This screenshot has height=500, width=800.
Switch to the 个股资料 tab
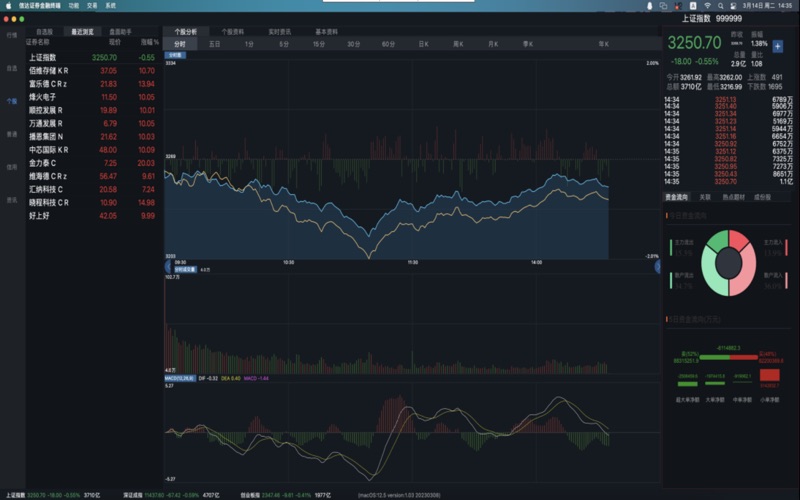pyautogui.click(x=232, y=32)
